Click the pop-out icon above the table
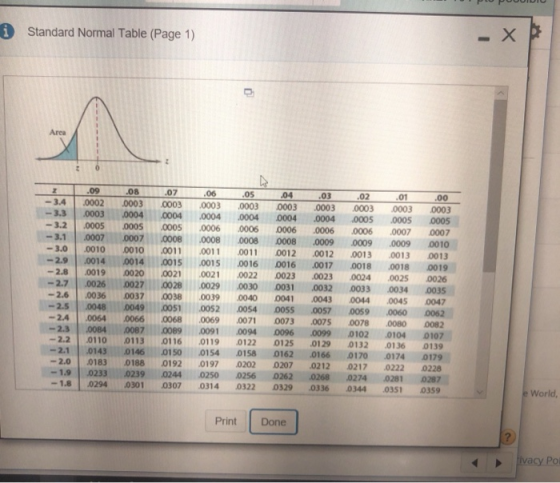Screen dimensions: 560x483 [249, 93]
